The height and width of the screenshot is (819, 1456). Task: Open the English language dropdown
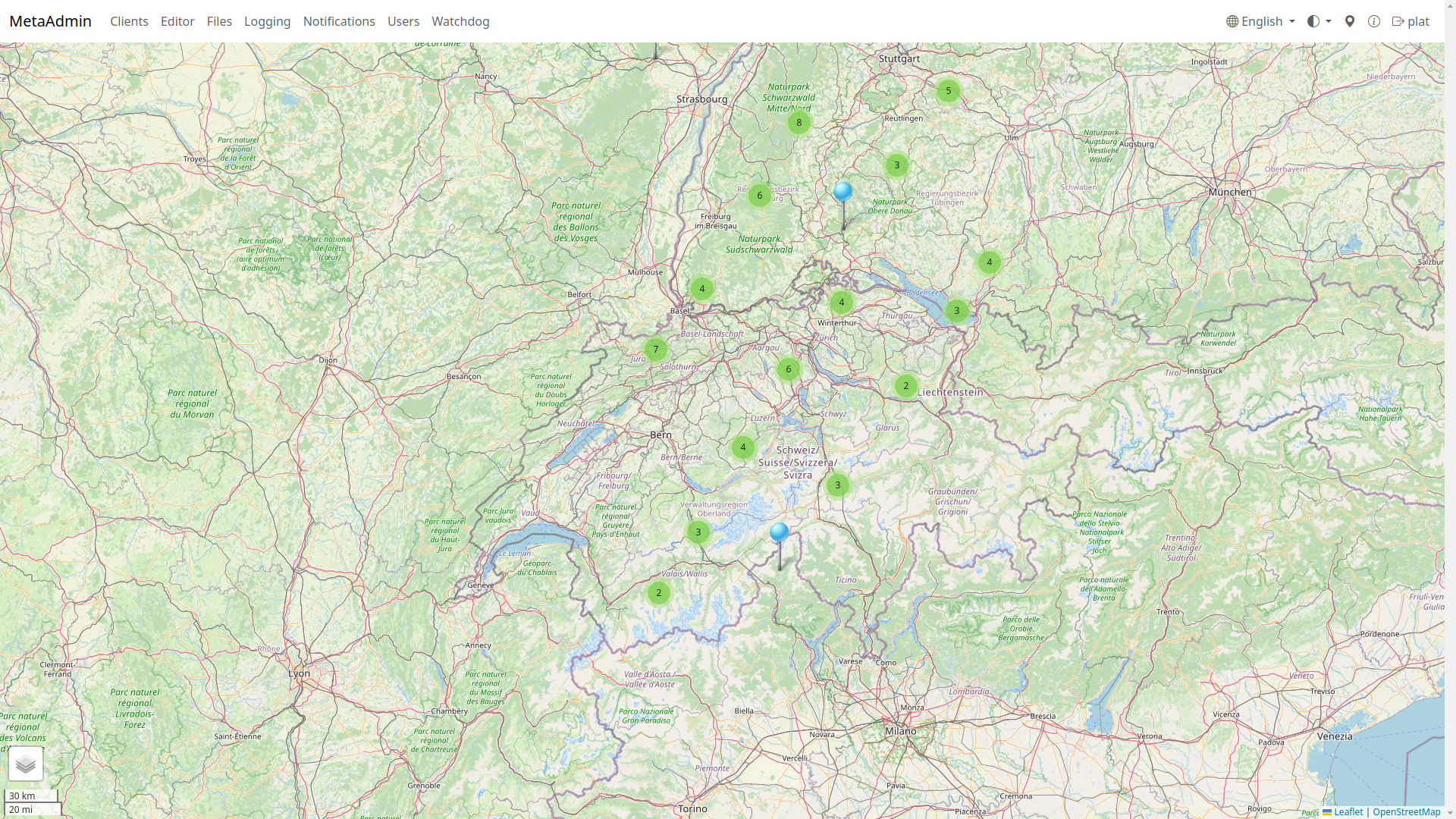[x=1260, y=21]
